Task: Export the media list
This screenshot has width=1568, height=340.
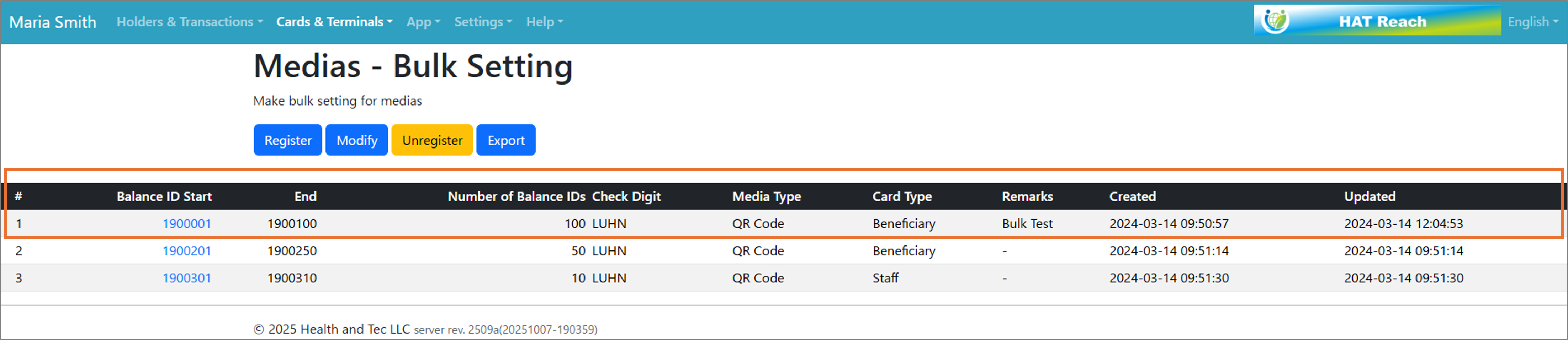Action: point(505,140)
